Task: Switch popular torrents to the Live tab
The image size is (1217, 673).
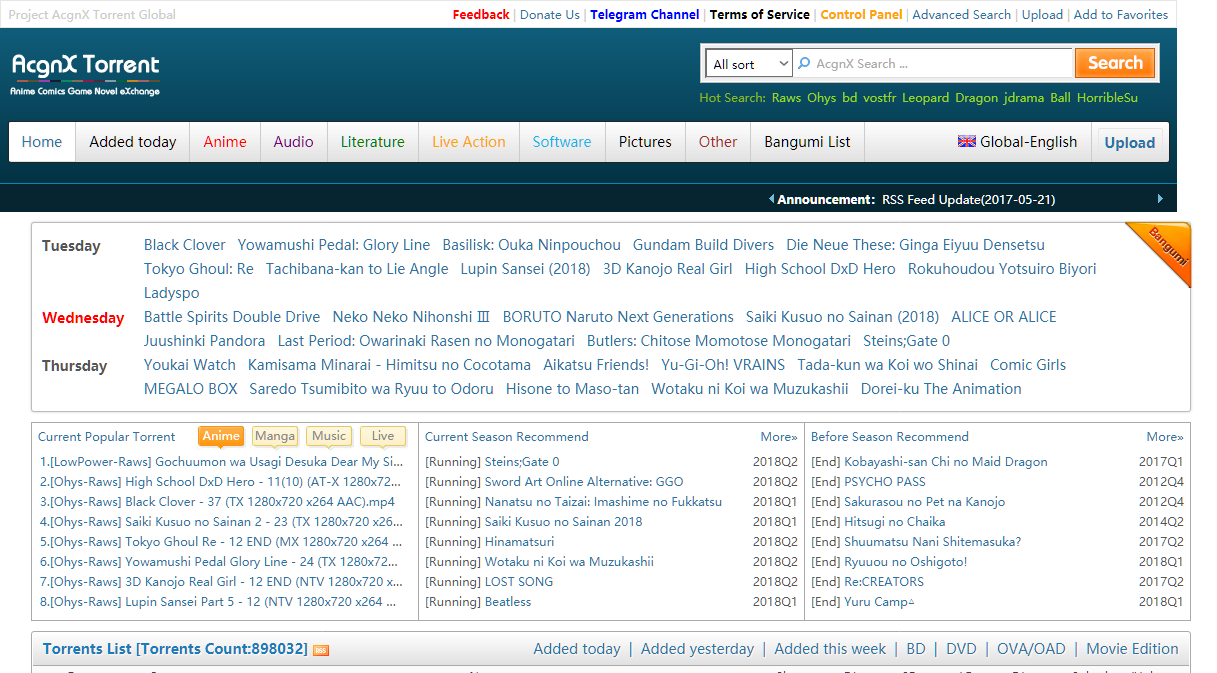Action: pyautogui.click(x=383, y=436)
